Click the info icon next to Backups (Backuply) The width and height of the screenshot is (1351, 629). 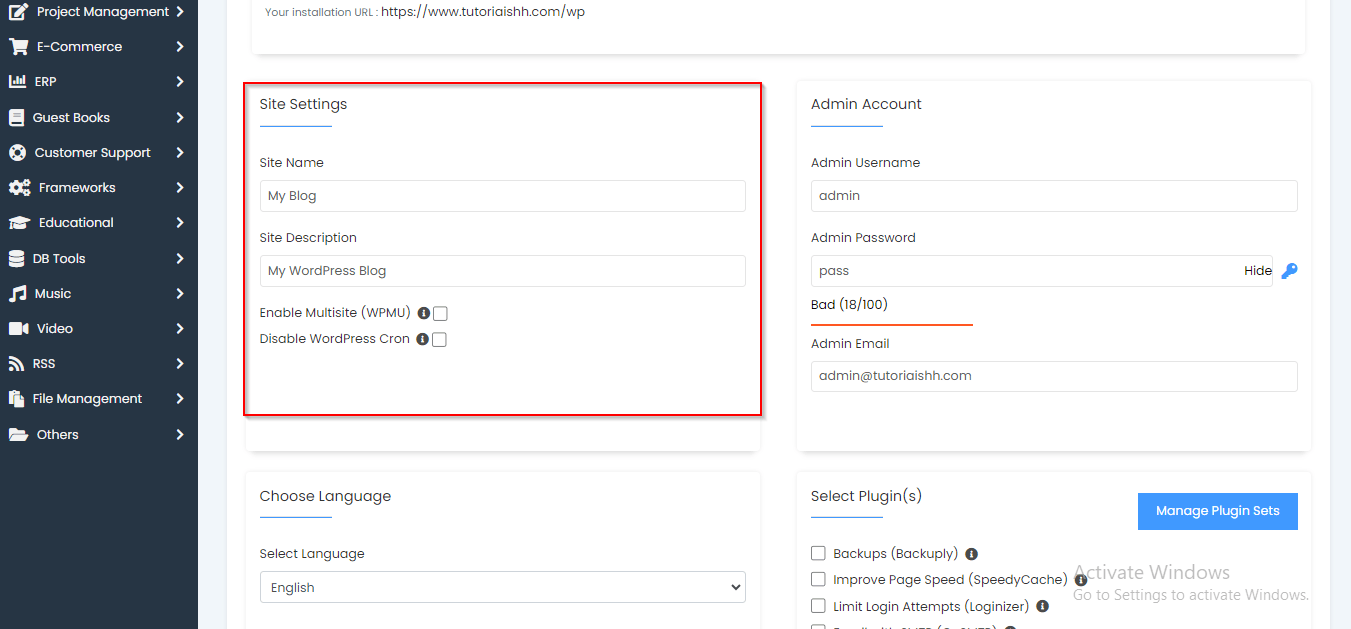pyautogui.click(x=971, y=554)
